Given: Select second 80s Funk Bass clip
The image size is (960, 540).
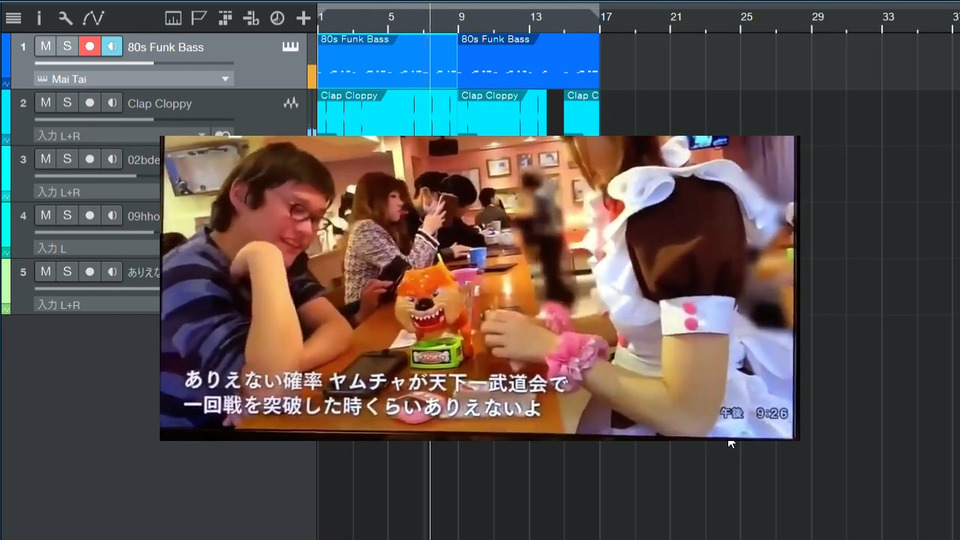Looking at the screenshot, I should click(x=528, y=61).
